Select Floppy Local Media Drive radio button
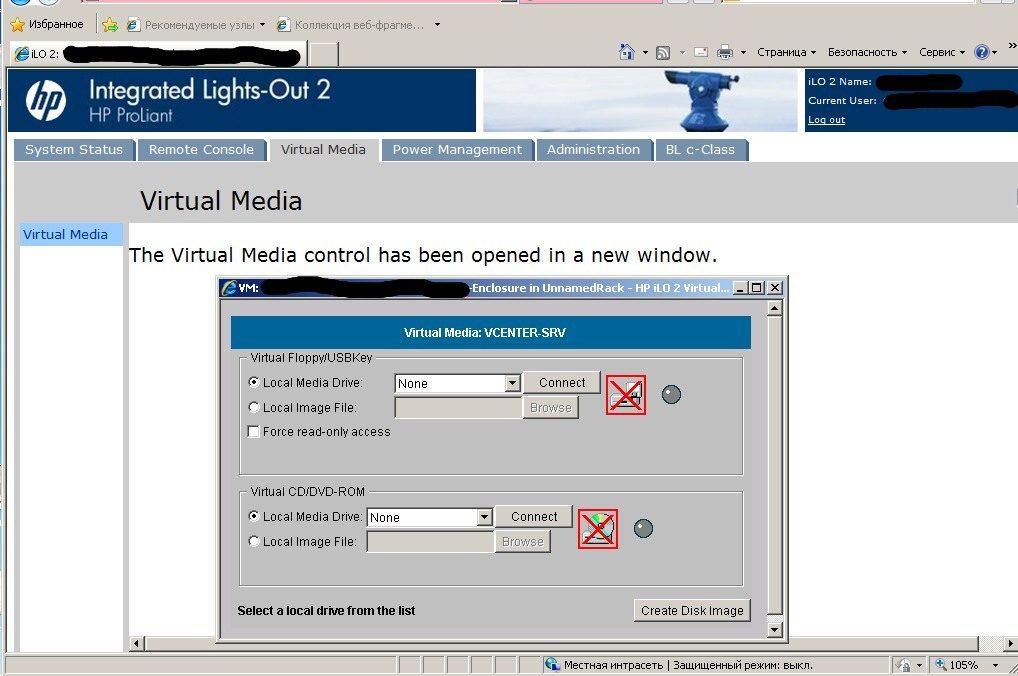 coord(254,382)
